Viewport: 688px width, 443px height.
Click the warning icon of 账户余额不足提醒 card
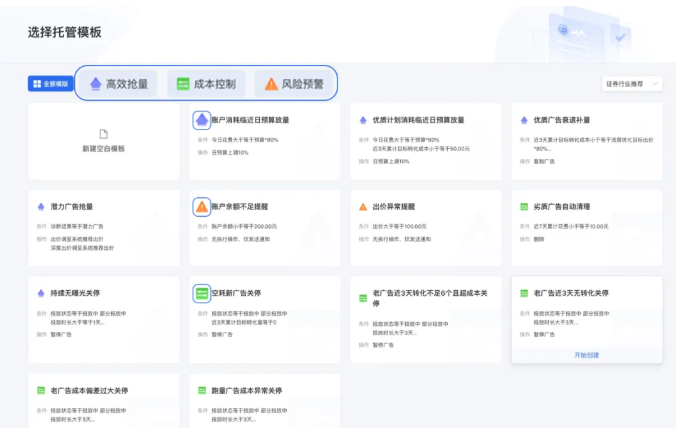[202, 207]
